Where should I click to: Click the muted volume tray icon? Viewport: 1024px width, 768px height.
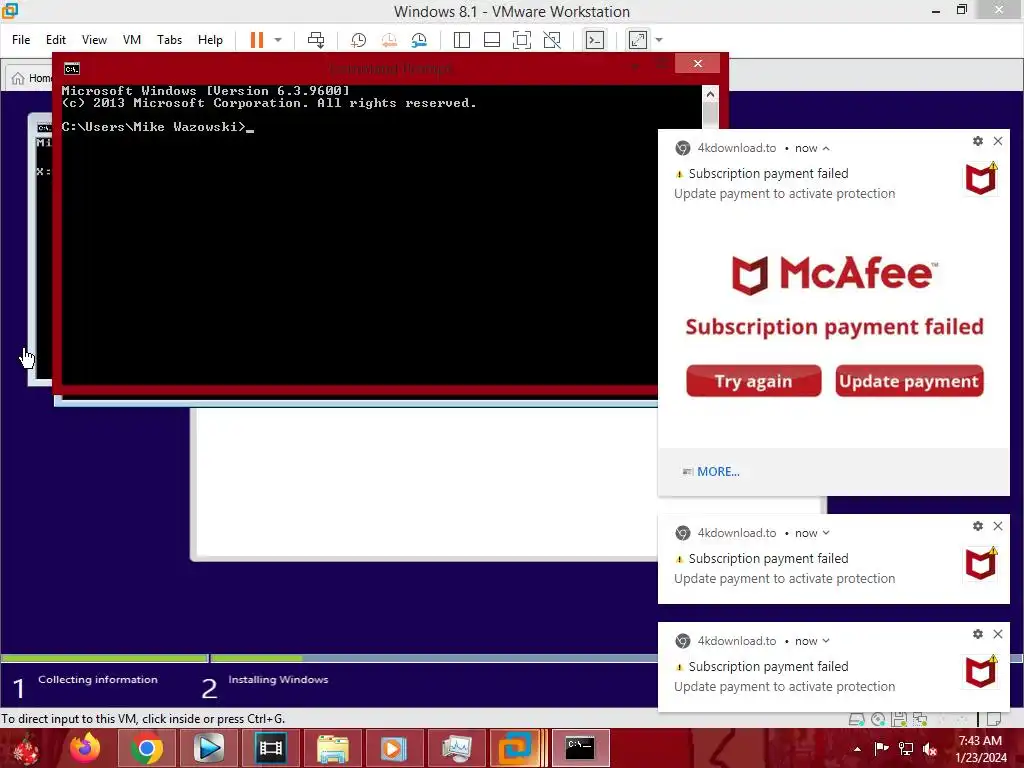[930, 749]
